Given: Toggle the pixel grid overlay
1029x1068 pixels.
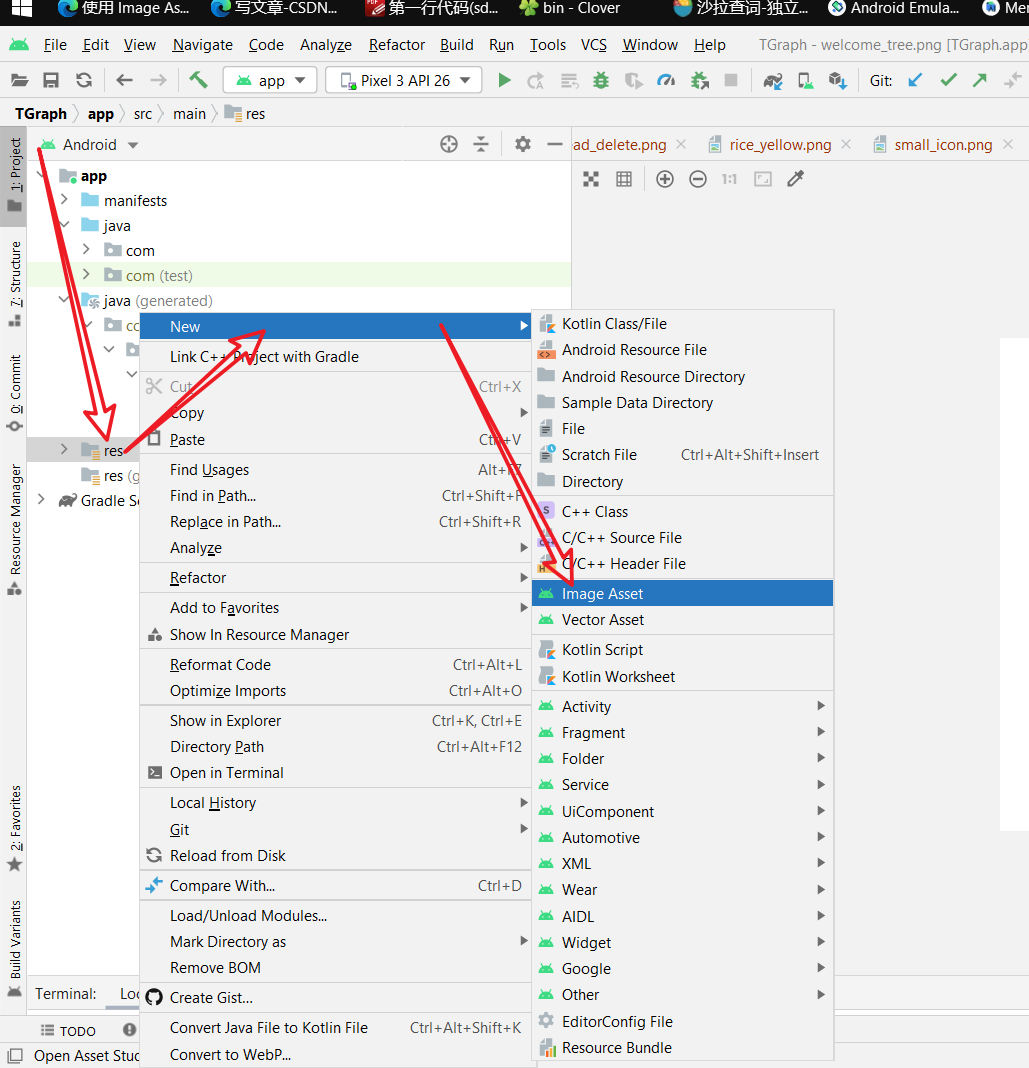Looking at the screenshot, I should point(624,178).
